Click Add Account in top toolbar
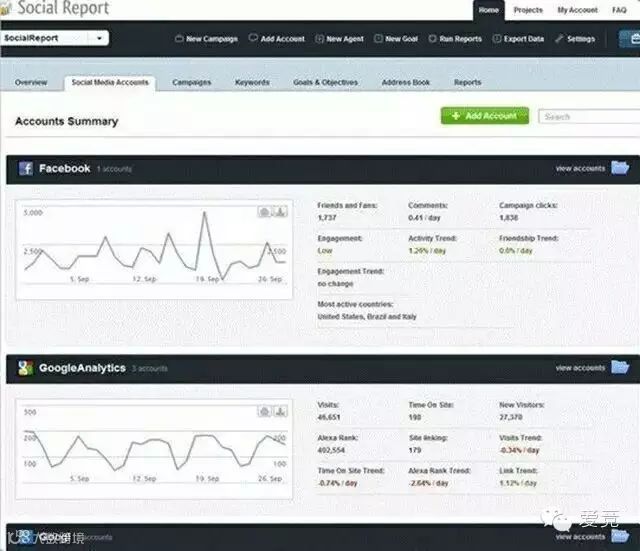This screenshot has height=551, width=640. (x=277, y=39)
